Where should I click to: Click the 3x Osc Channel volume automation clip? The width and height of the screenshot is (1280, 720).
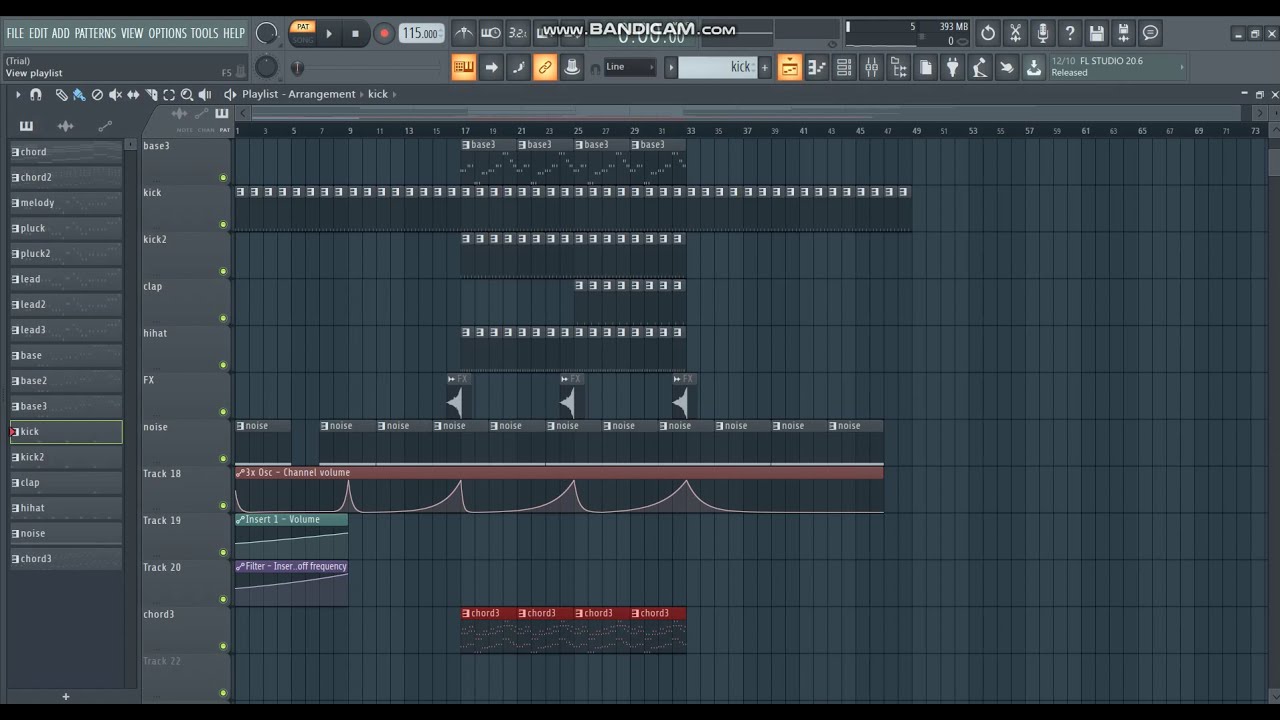click(x=559, y=490)
